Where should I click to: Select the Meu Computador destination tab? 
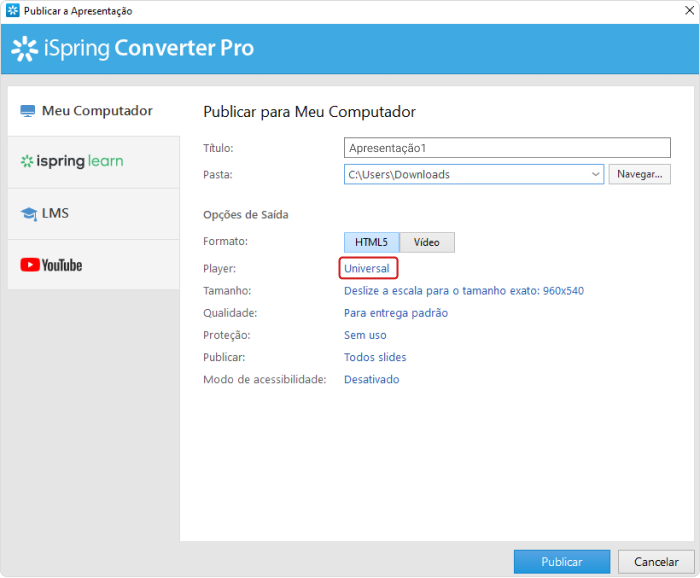point(94,111)
